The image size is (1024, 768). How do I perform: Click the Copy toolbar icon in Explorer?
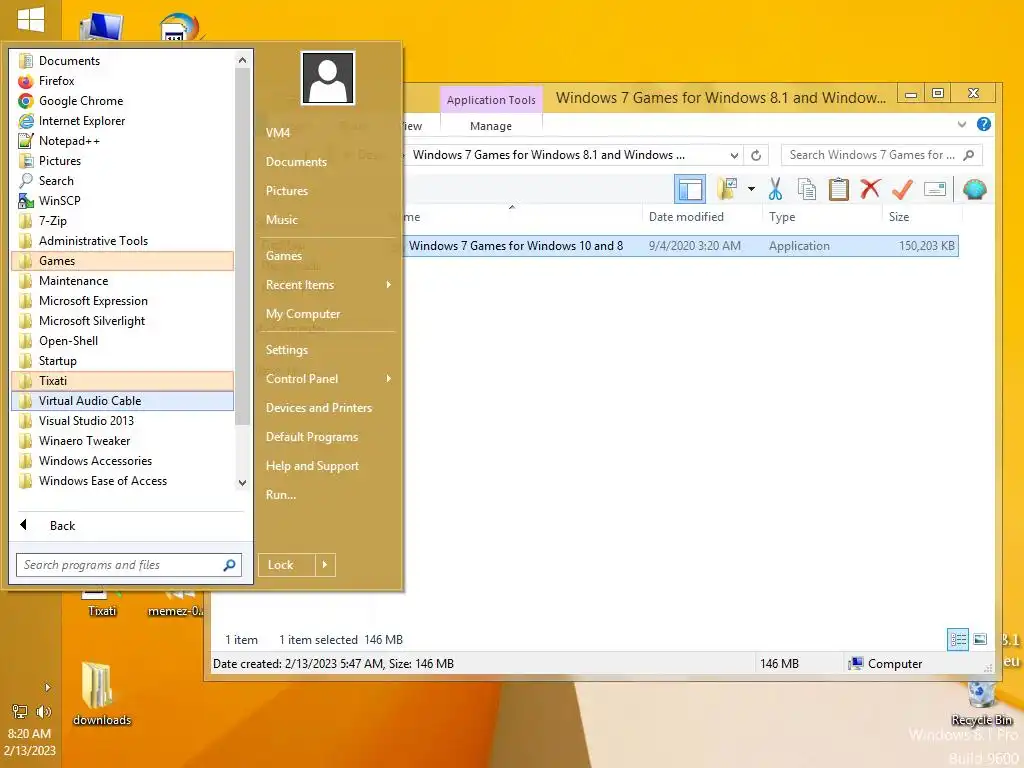pos(807,189)
